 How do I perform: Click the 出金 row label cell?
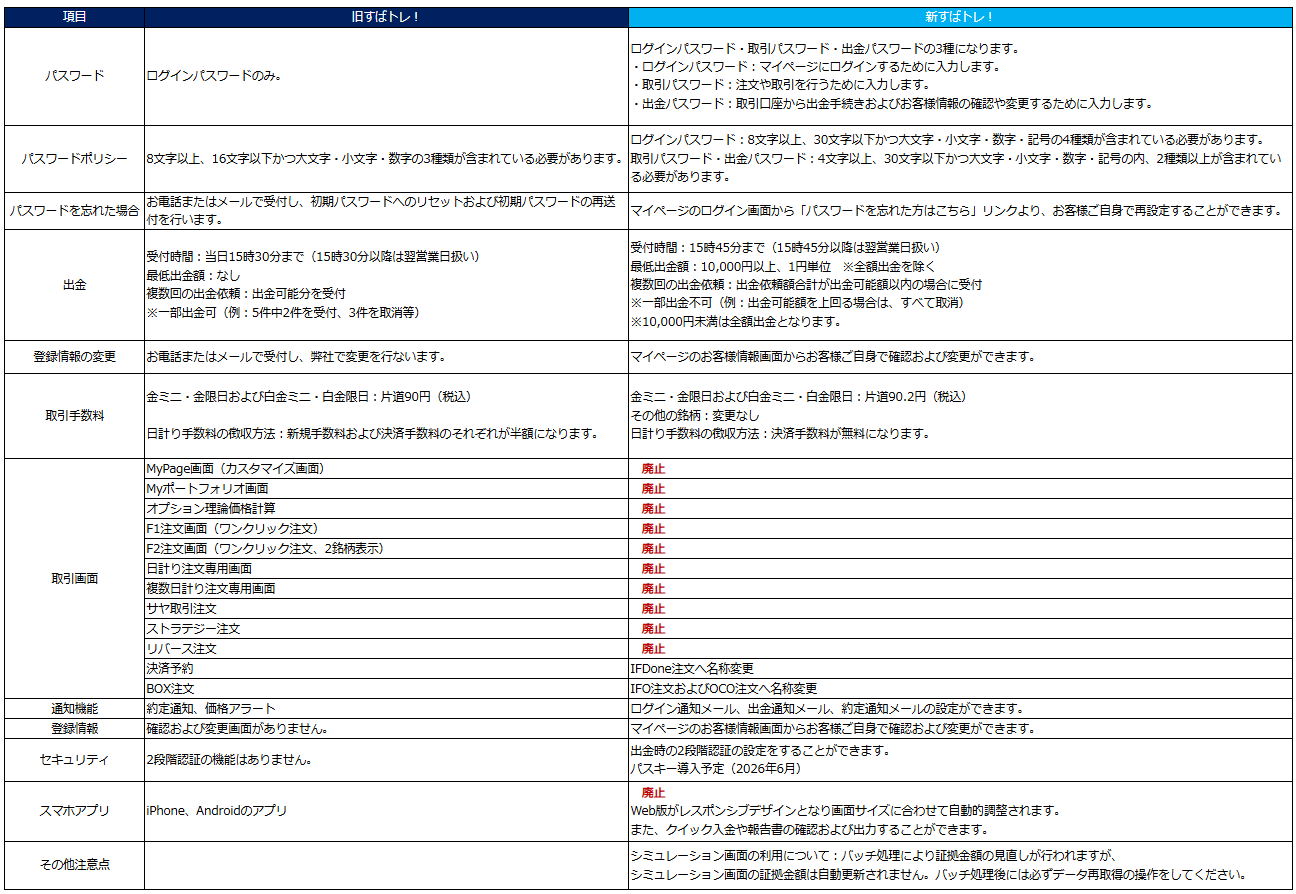tap(74, 285)
